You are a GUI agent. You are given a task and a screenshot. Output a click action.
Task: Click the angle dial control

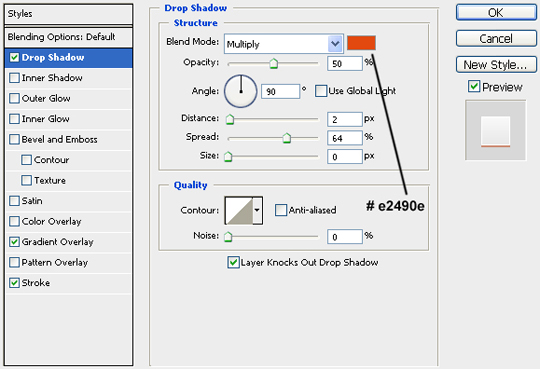coord(241,91)
